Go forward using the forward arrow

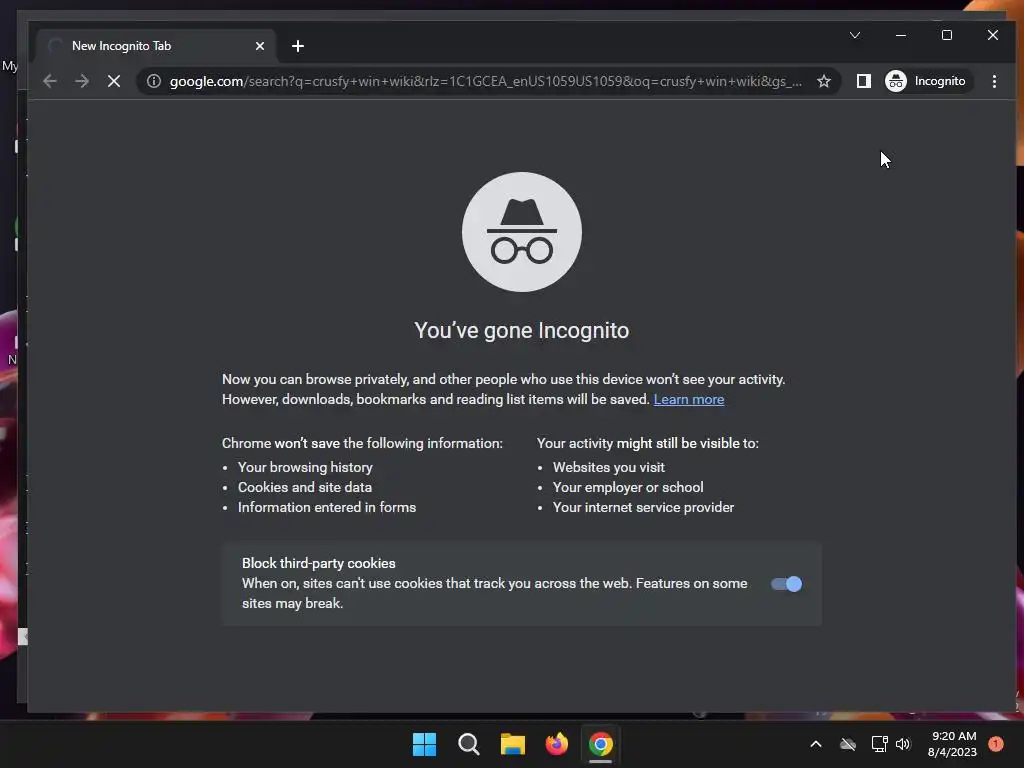pyautogui.click(x=82, y=81)
